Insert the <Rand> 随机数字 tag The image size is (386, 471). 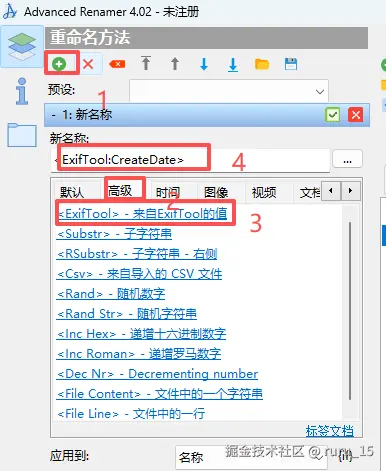pos(111,294)
